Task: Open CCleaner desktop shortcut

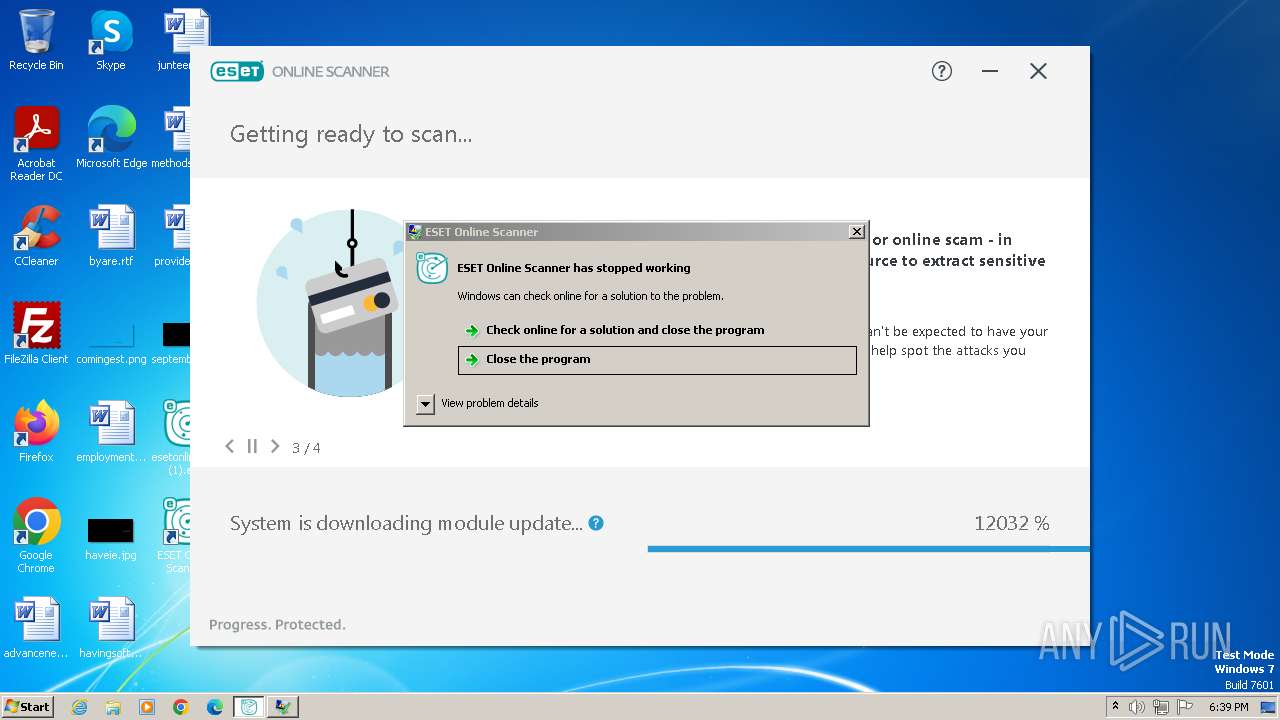Action: 36,236
